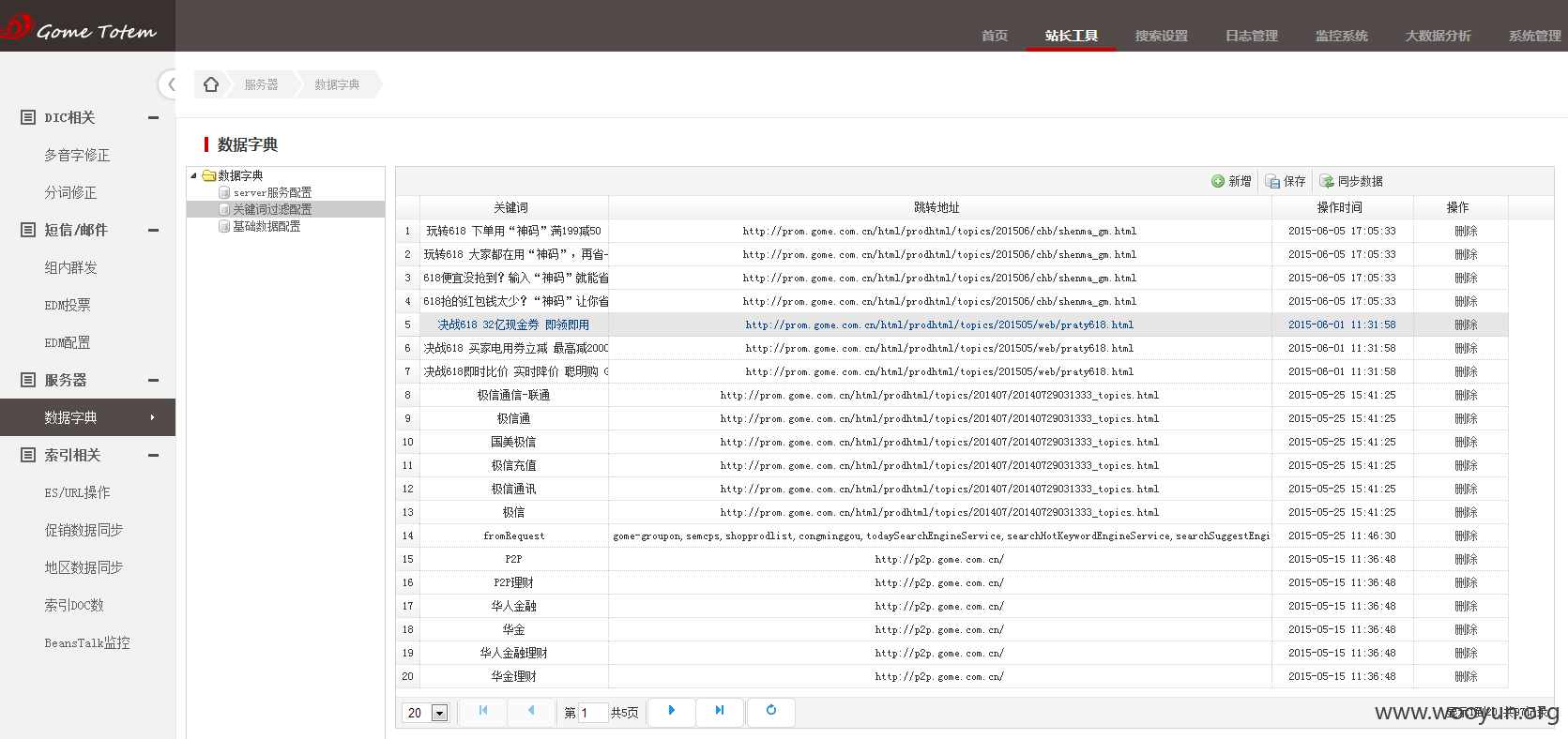Select the 国美极信 keyword cell
This screenshot has width=1568, height=739.
[513, 442]
